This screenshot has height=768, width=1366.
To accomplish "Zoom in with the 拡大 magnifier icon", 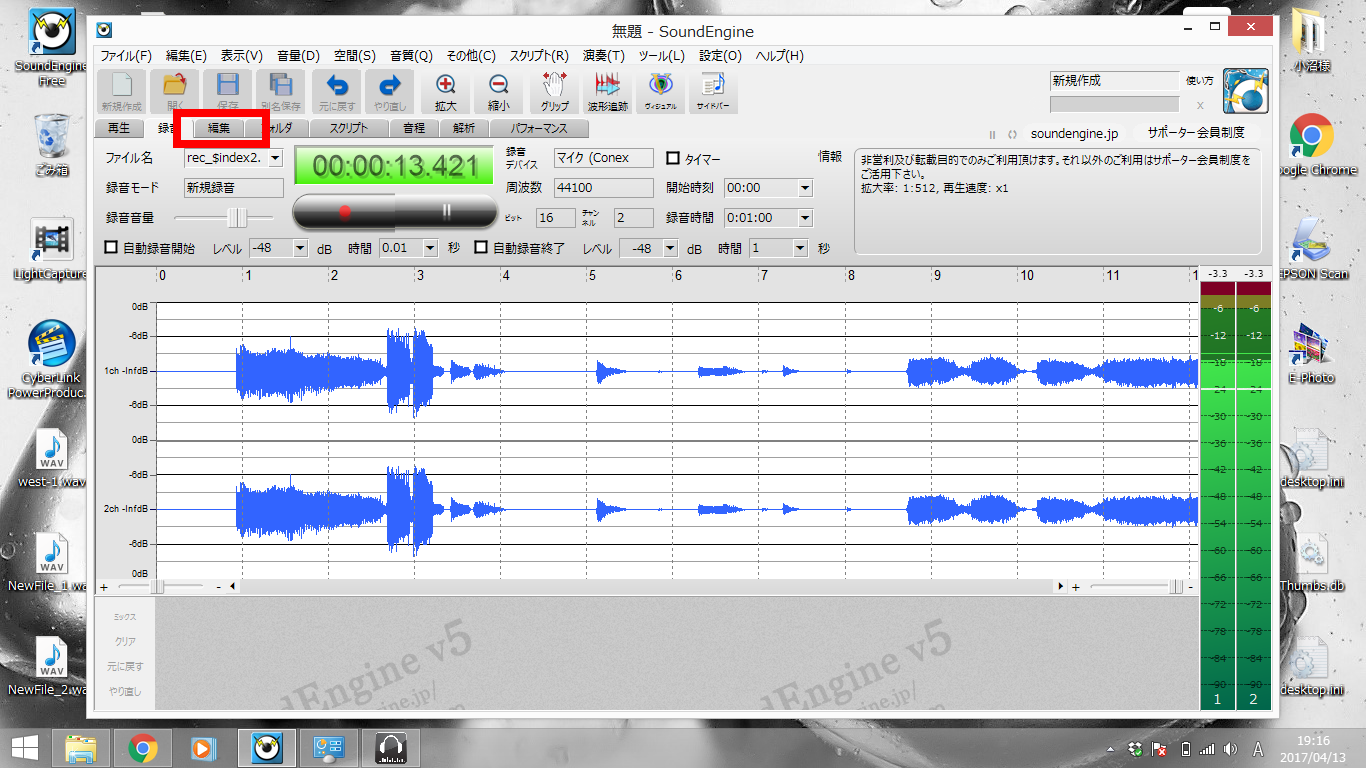I will 446,91.
